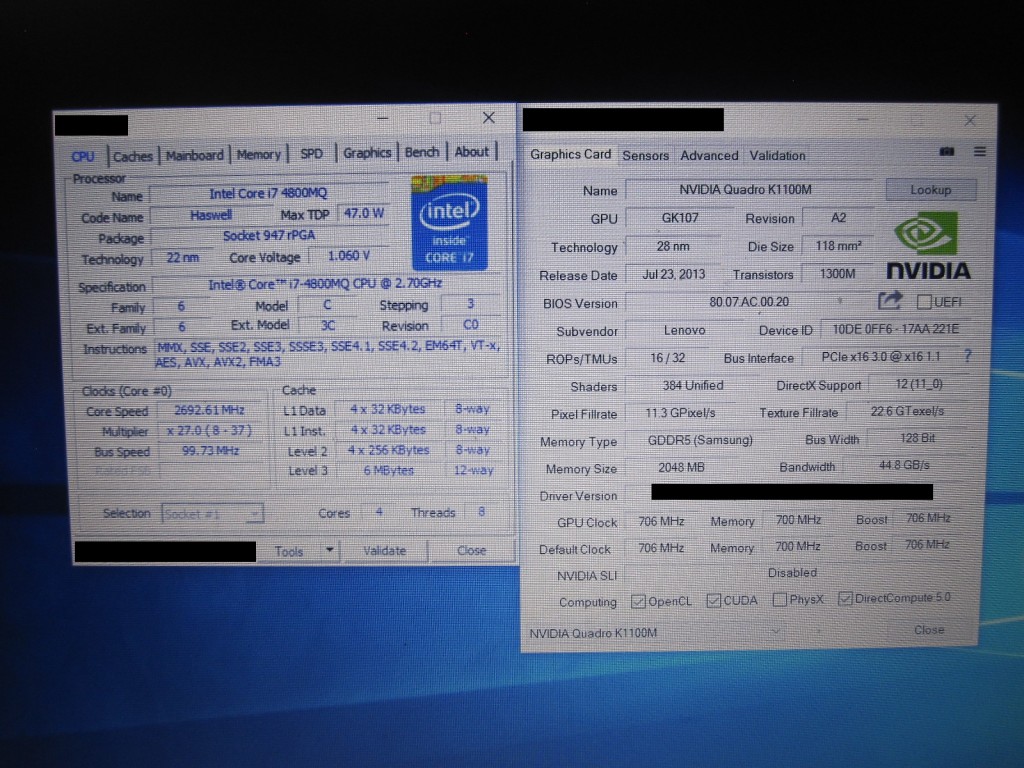Click the BIOS export share icon
The height and width of the screenshot is (768, 1024).
889,300
